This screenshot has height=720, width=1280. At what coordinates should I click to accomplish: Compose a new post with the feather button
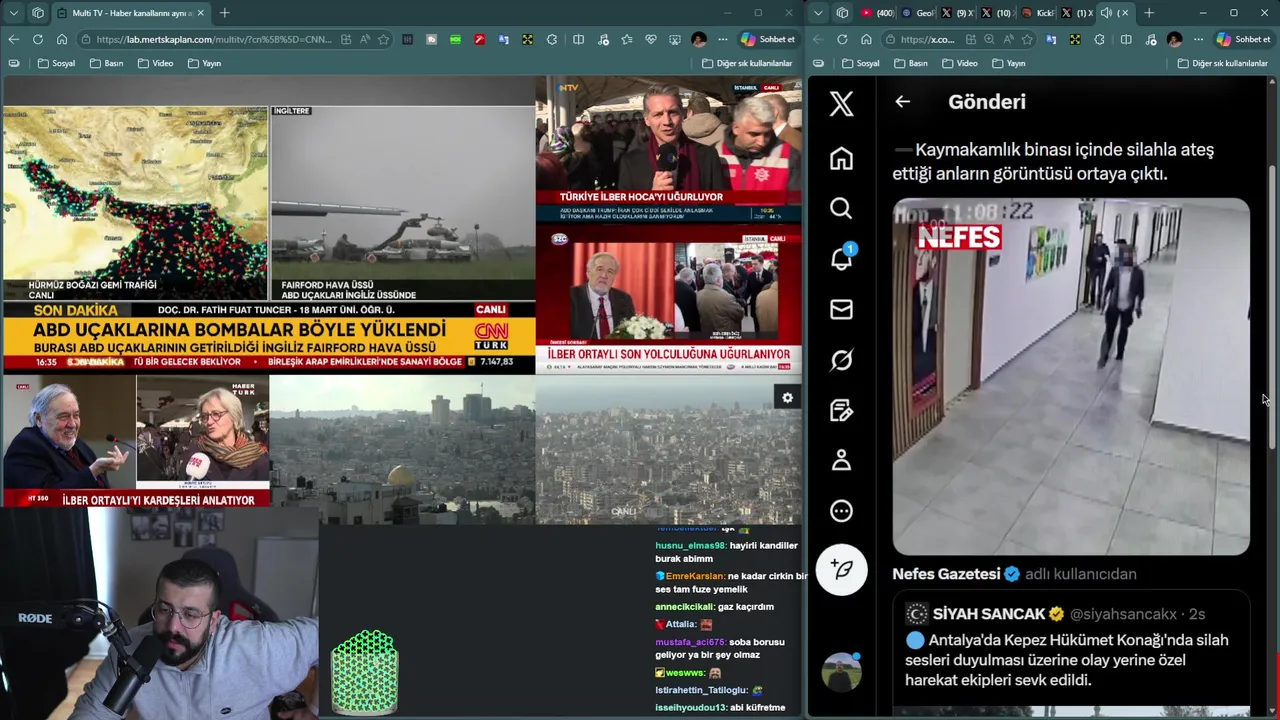841,569
